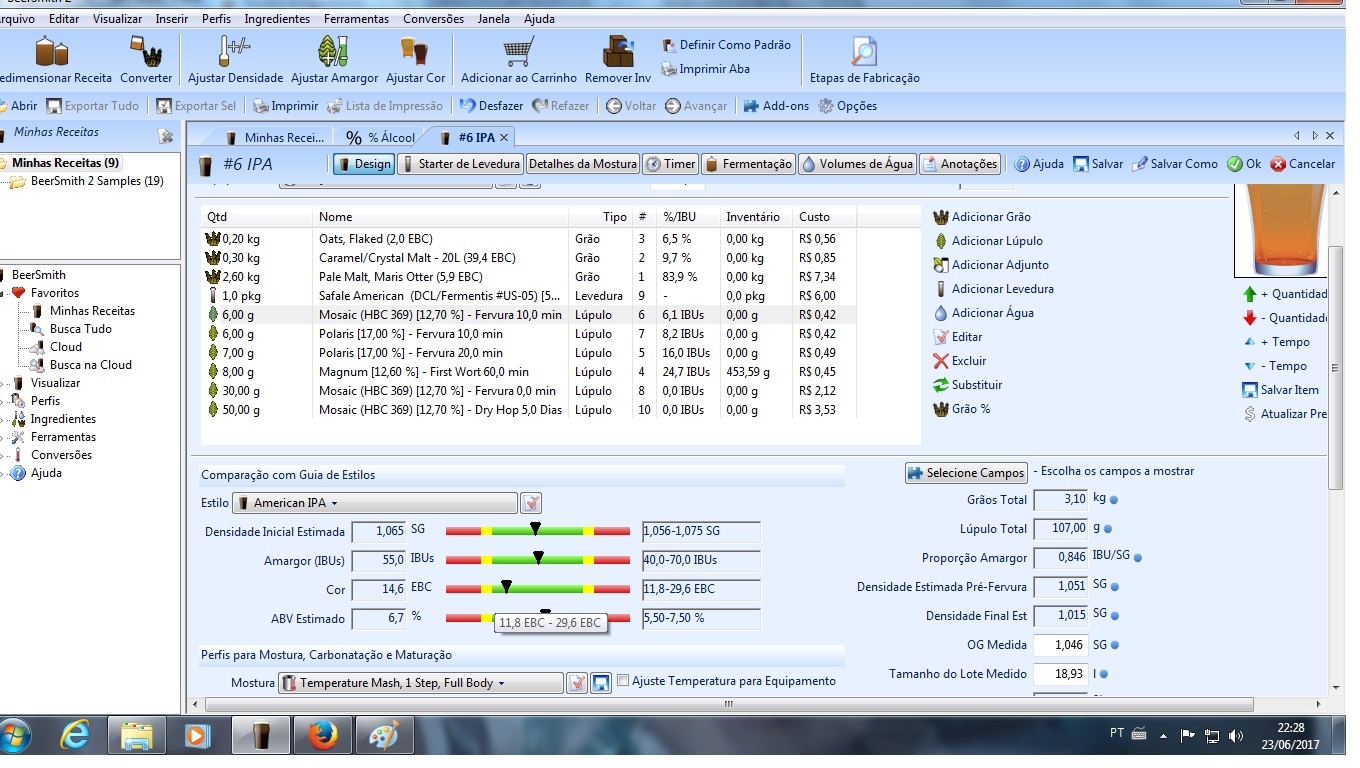Open the Ferramentas menu

tap(357, 19)
